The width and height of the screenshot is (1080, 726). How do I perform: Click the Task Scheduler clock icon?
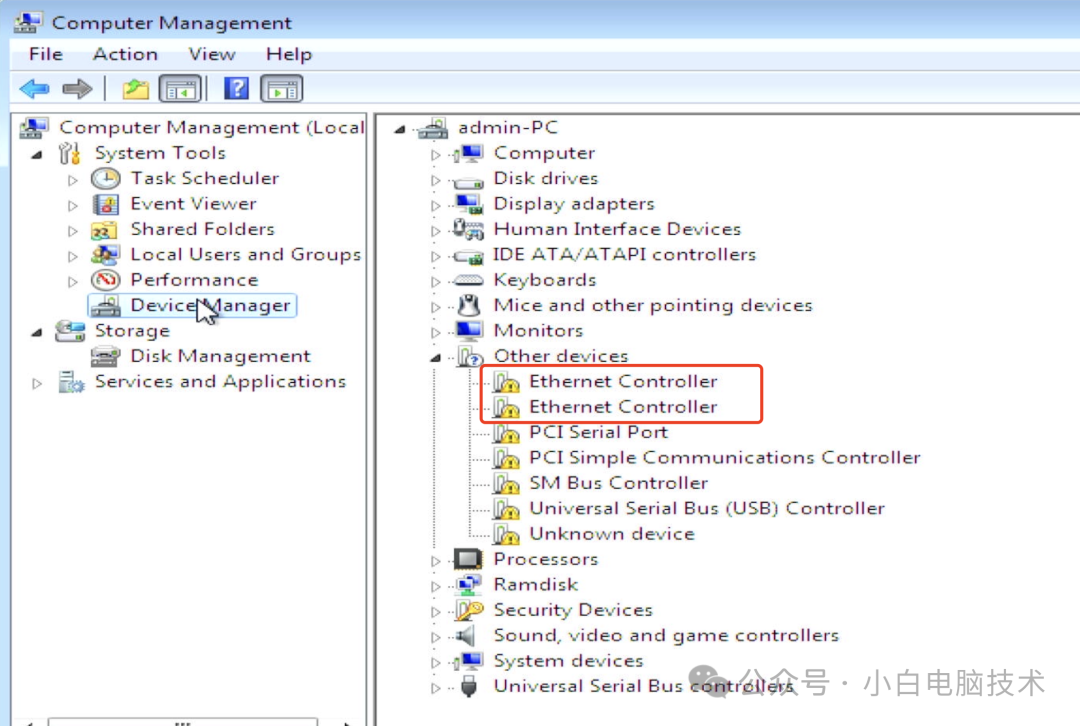point(105,178)
